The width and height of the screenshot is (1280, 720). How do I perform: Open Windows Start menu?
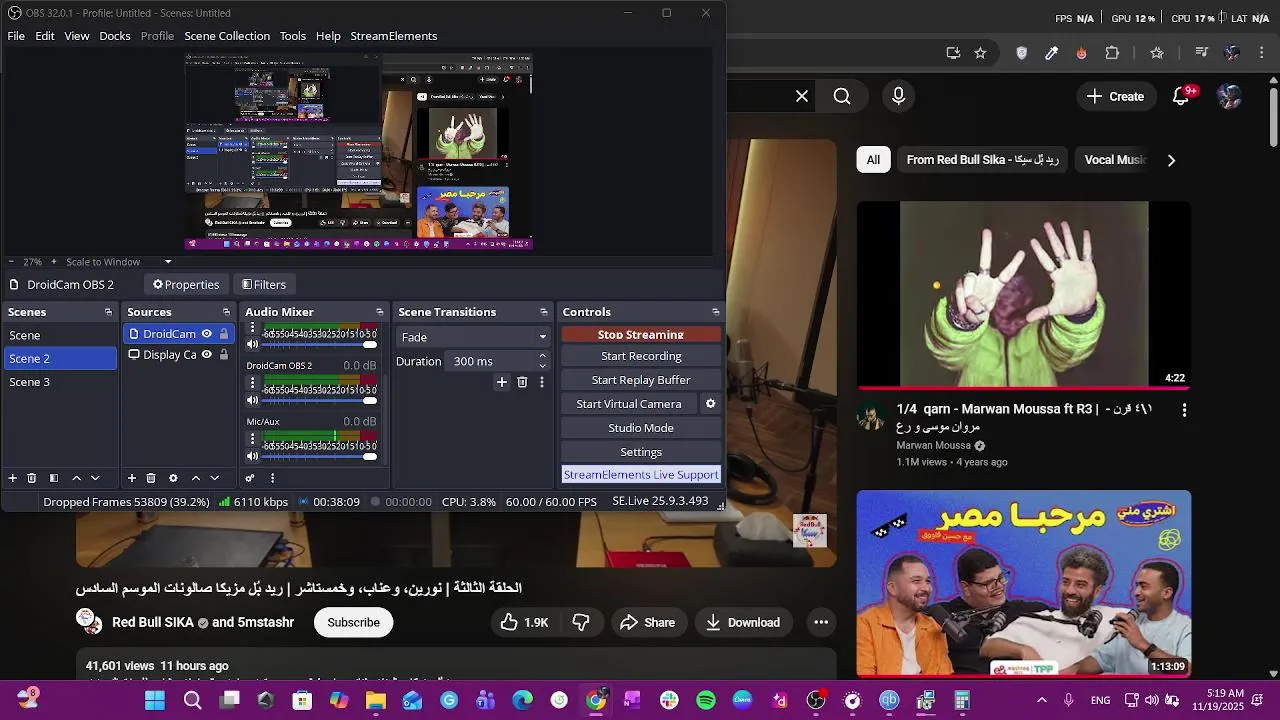coord(155,700)
